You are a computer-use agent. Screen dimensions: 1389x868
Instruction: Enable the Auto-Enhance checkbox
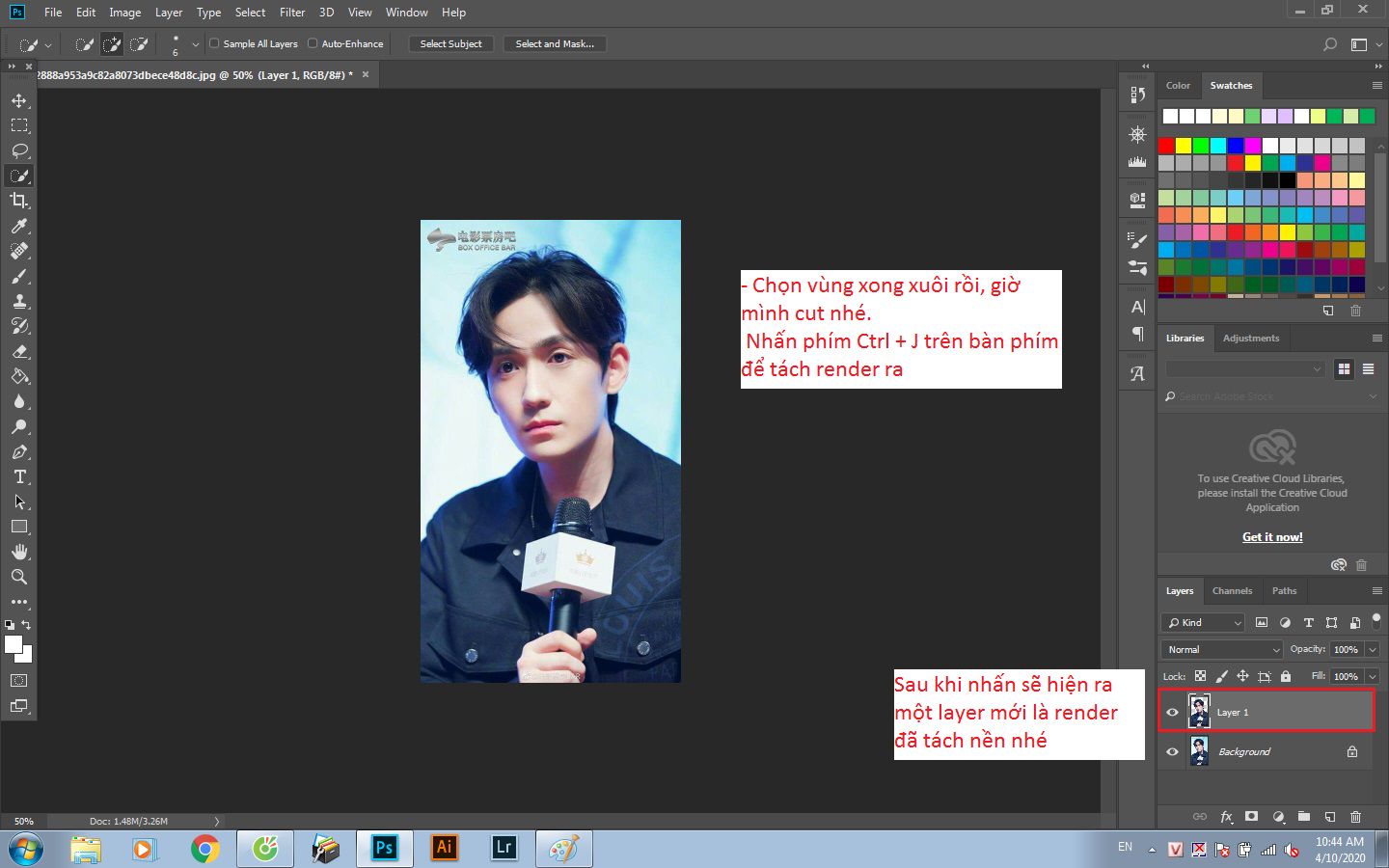click(313, 43)
